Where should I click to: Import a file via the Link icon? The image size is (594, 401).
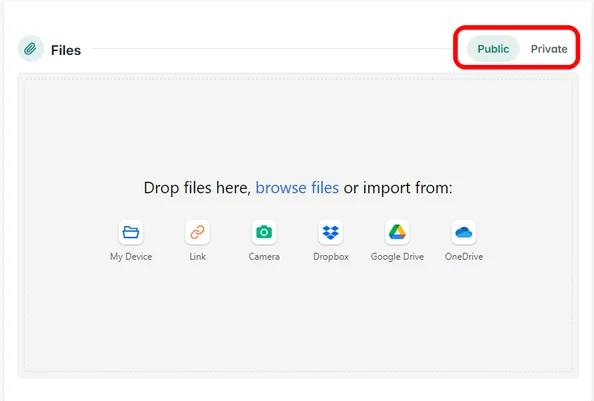[x=197, y=232]
